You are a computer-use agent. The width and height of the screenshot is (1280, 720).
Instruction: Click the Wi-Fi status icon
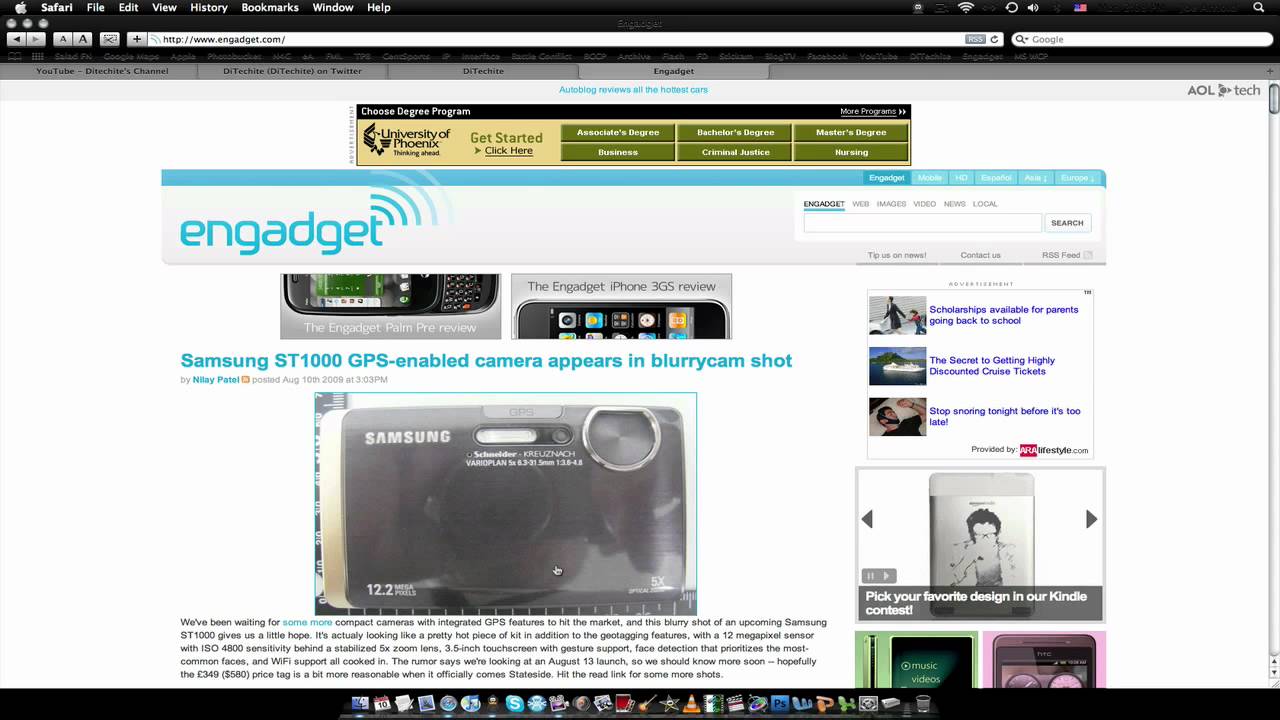pyautogui.click(x=965, y=7)
